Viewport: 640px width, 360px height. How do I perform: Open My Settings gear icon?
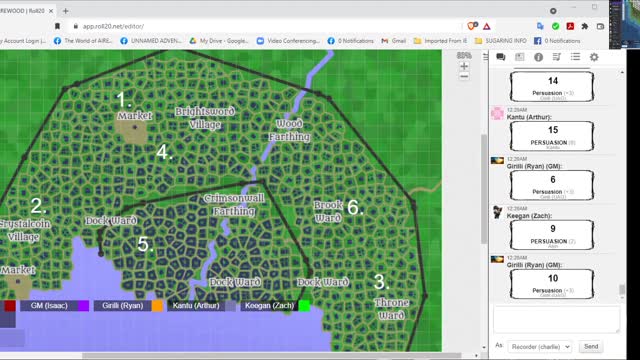click(x=594, y=57)
